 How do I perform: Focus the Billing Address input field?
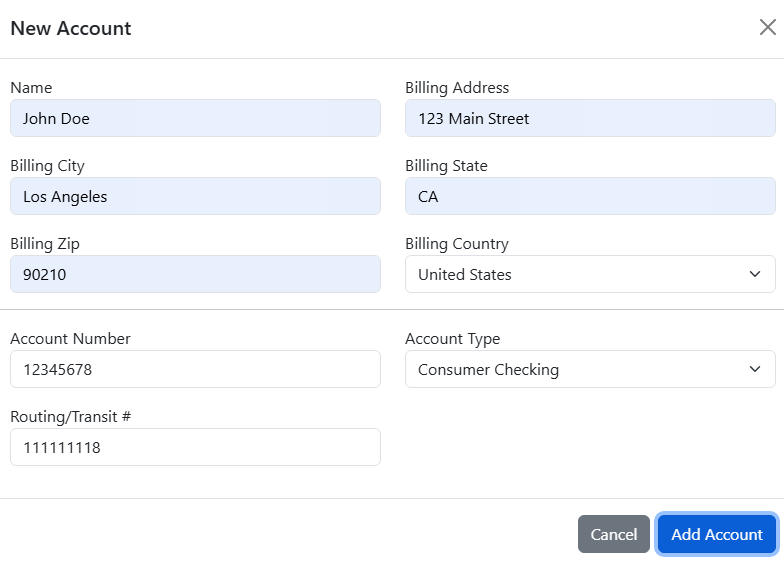pyautogui.click(x=590, y=118)
